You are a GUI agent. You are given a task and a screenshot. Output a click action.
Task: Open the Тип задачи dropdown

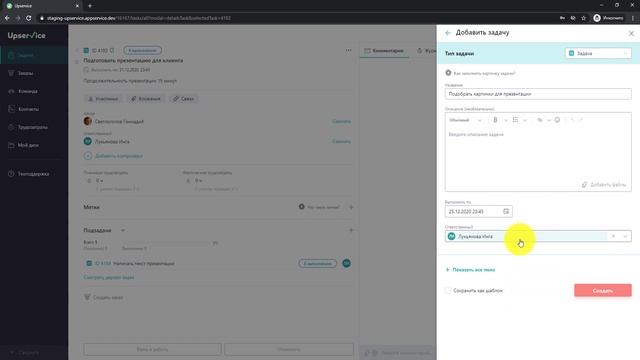[x=598, y=53]
